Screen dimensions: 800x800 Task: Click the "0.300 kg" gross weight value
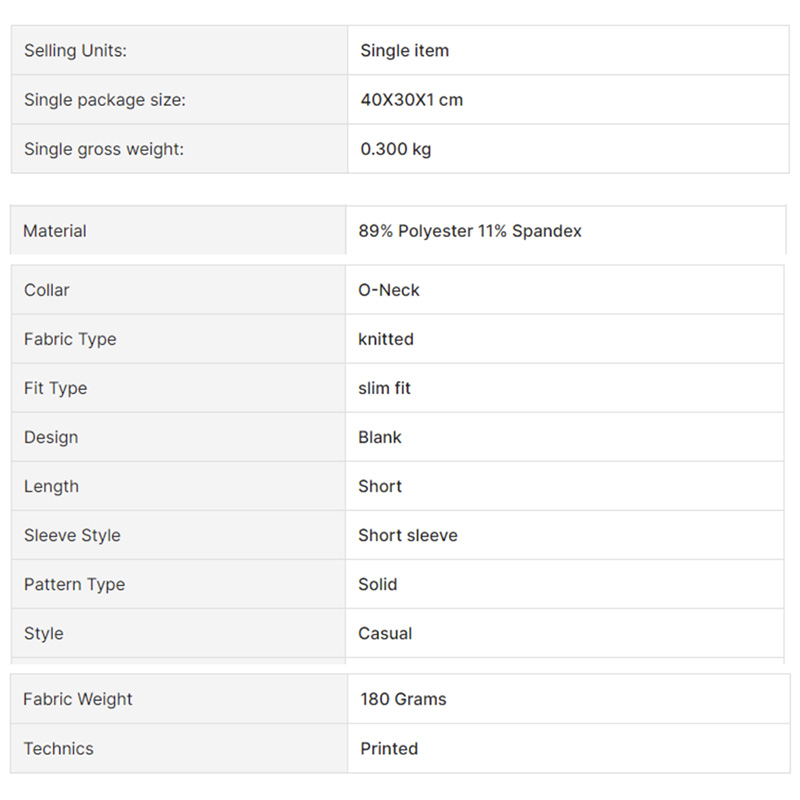point(395,149)
